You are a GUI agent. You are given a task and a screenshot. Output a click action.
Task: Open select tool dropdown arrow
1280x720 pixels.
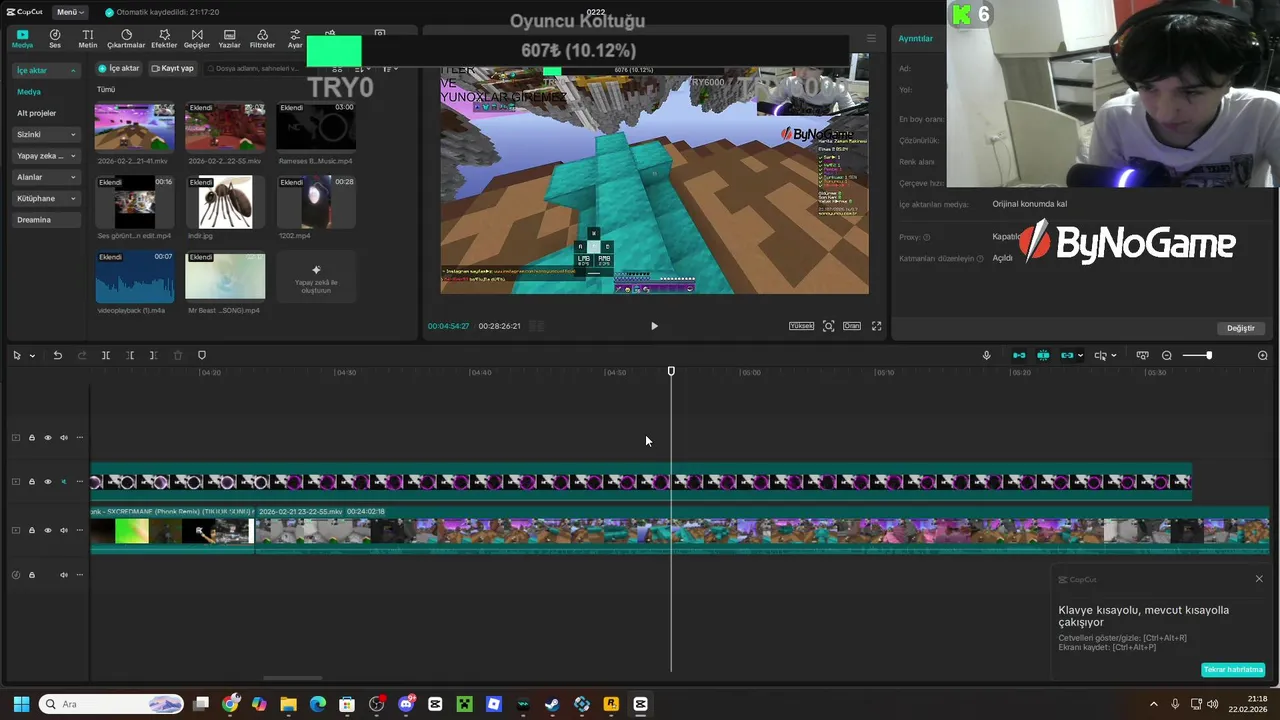point(32,356)
